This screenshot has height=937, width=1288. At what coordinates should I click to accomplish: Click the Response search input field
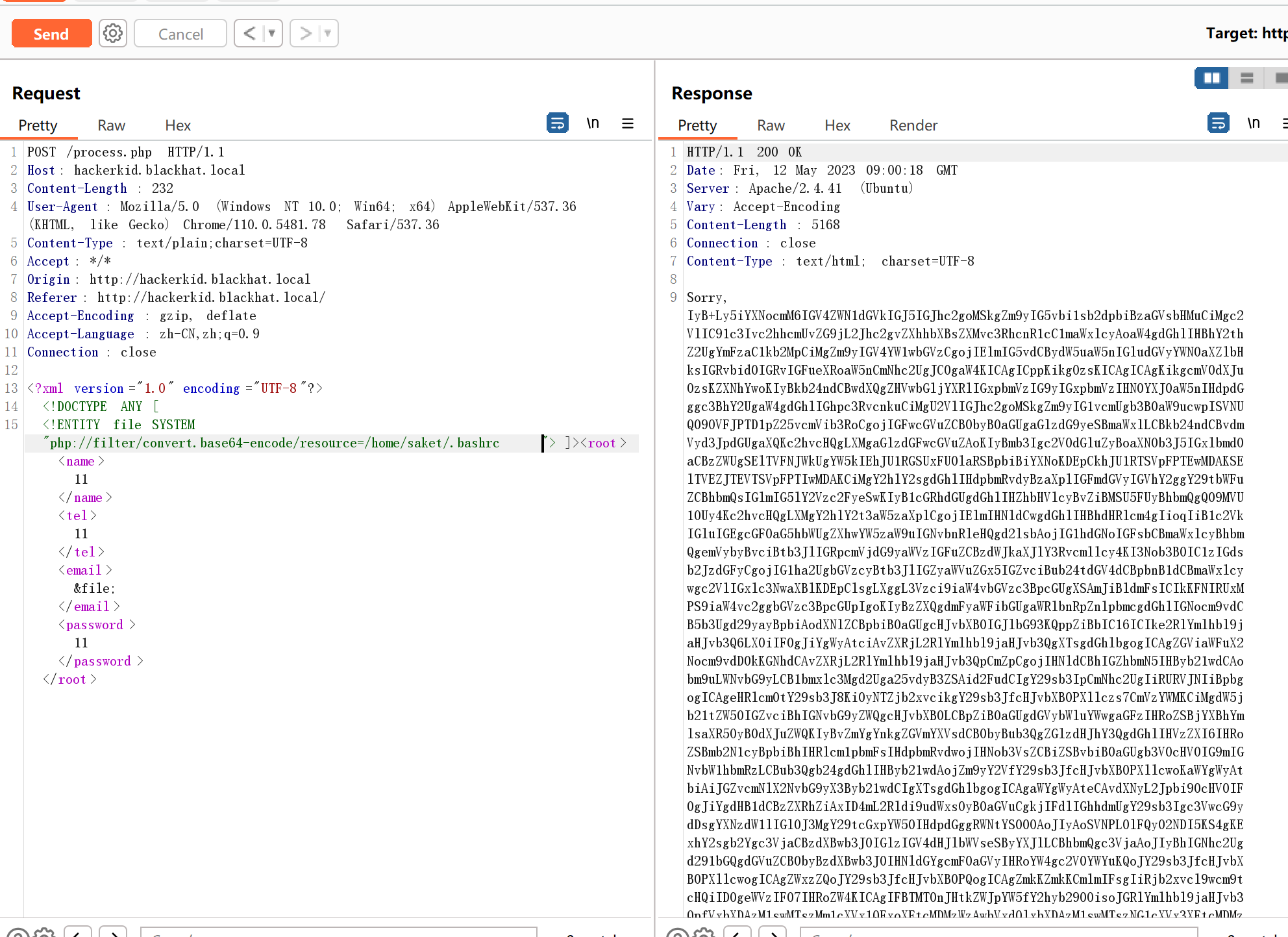pyautogui.click(x=998, y=933)
